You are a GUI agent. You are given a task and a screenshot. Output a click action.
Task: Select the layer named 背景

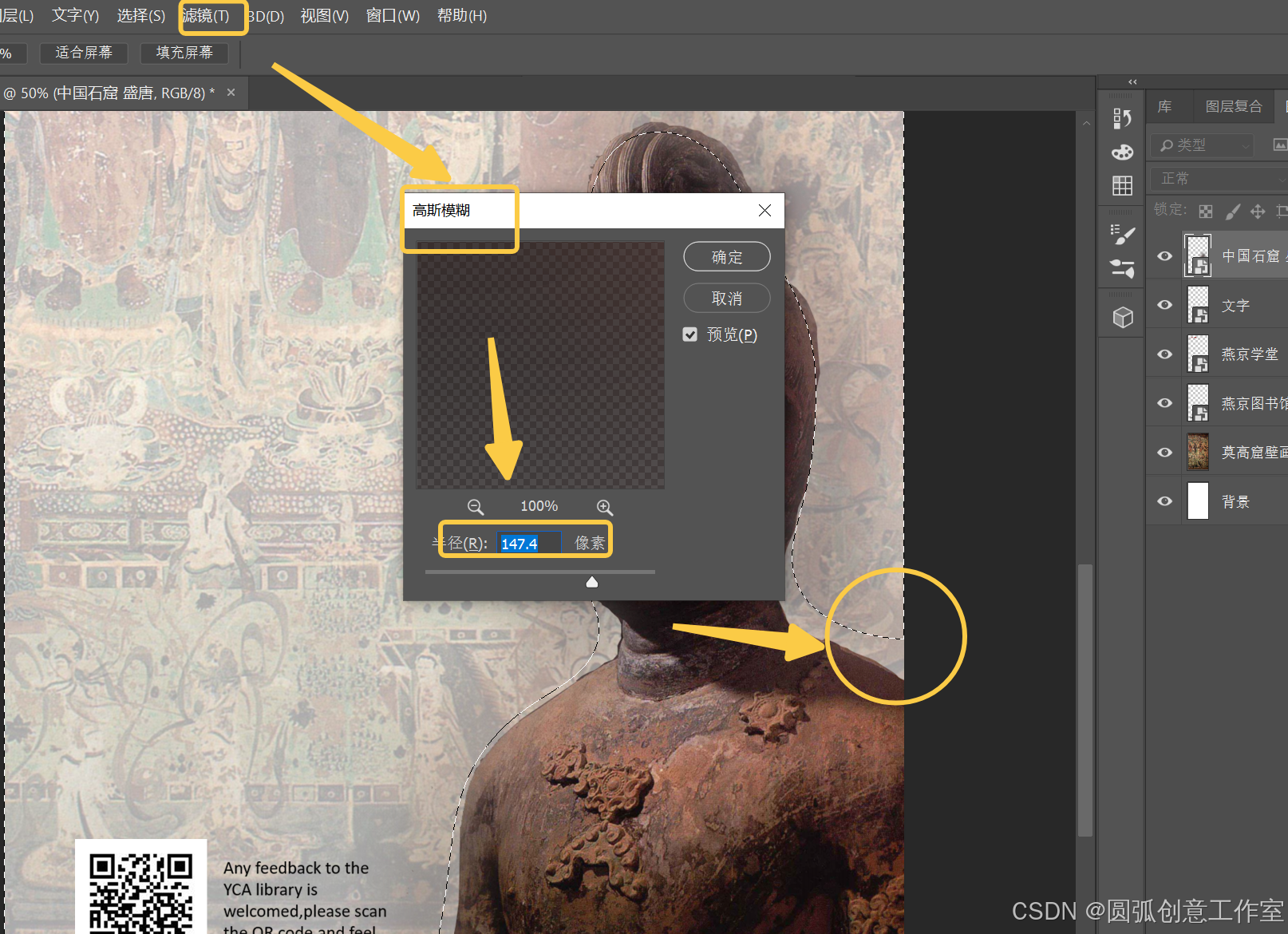tap(1235, 502)
